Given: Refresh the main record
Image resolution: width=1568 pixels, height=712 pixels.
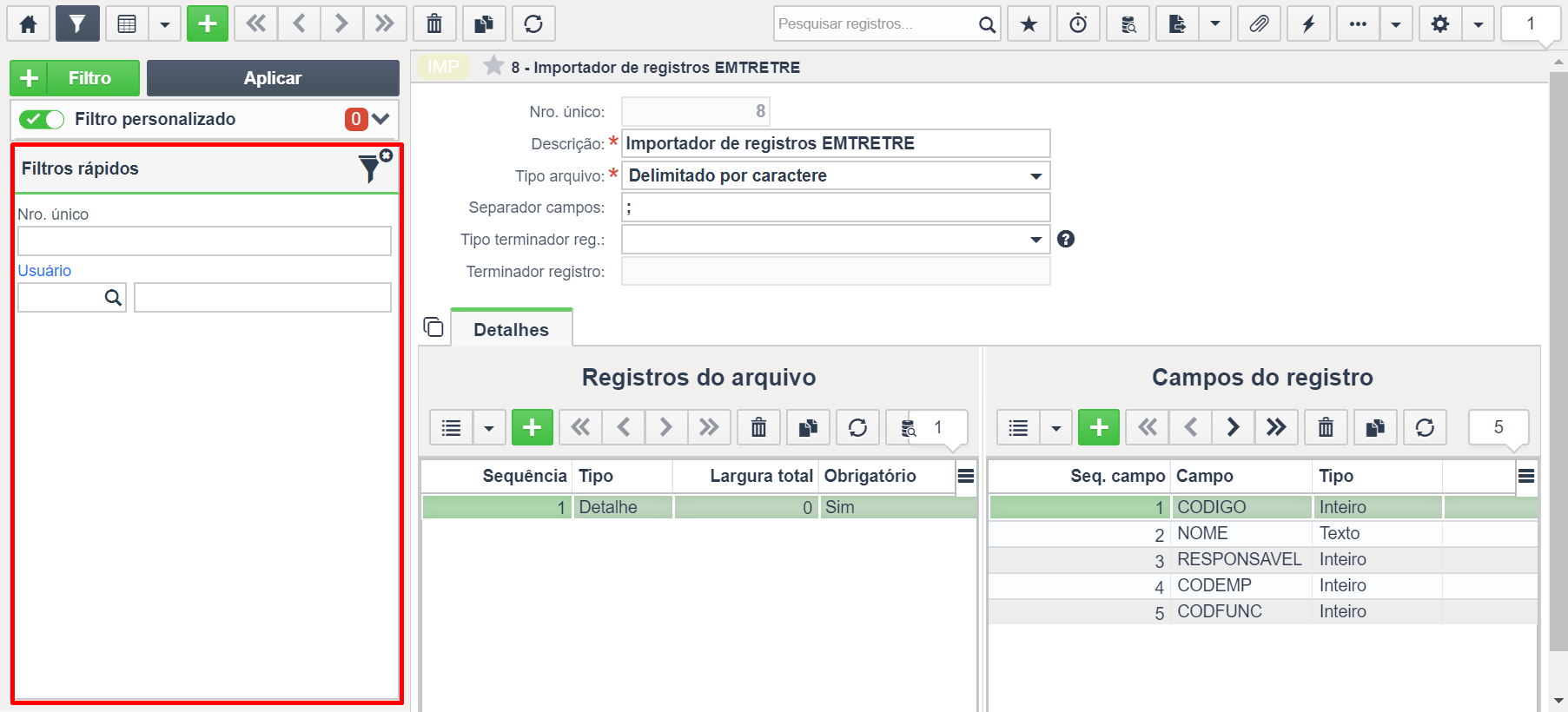Looking at the screenshot, I should pos(533,23).
